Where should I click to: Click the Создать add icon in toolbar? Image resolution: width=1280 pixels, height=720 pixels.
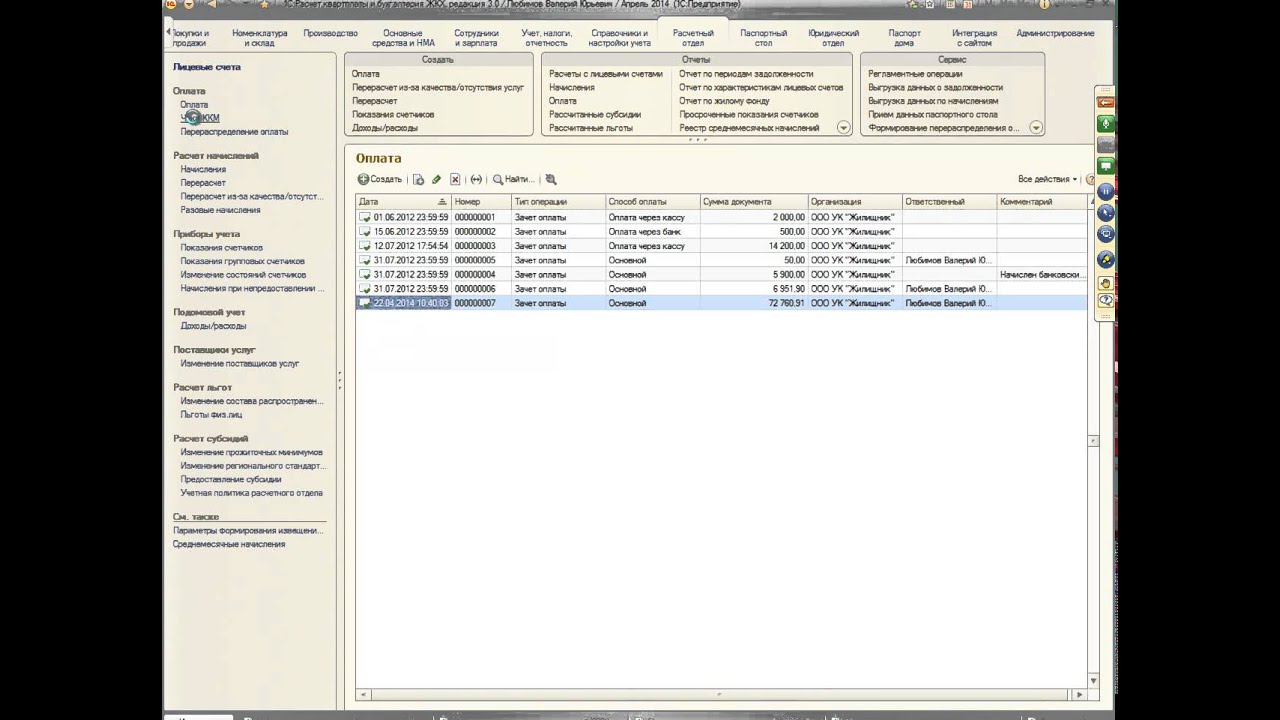point(364,179)
